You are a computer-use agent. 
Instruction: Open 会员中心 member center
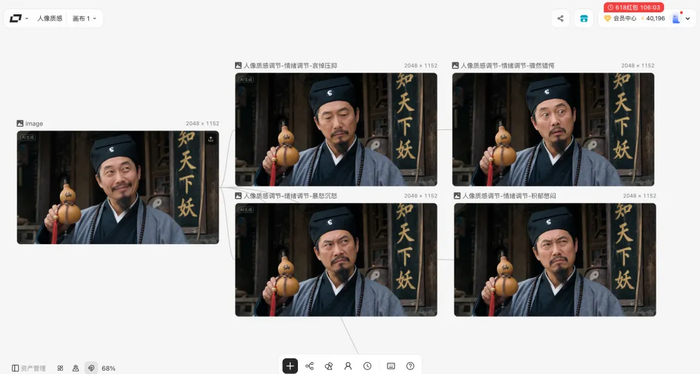[621, 18]
